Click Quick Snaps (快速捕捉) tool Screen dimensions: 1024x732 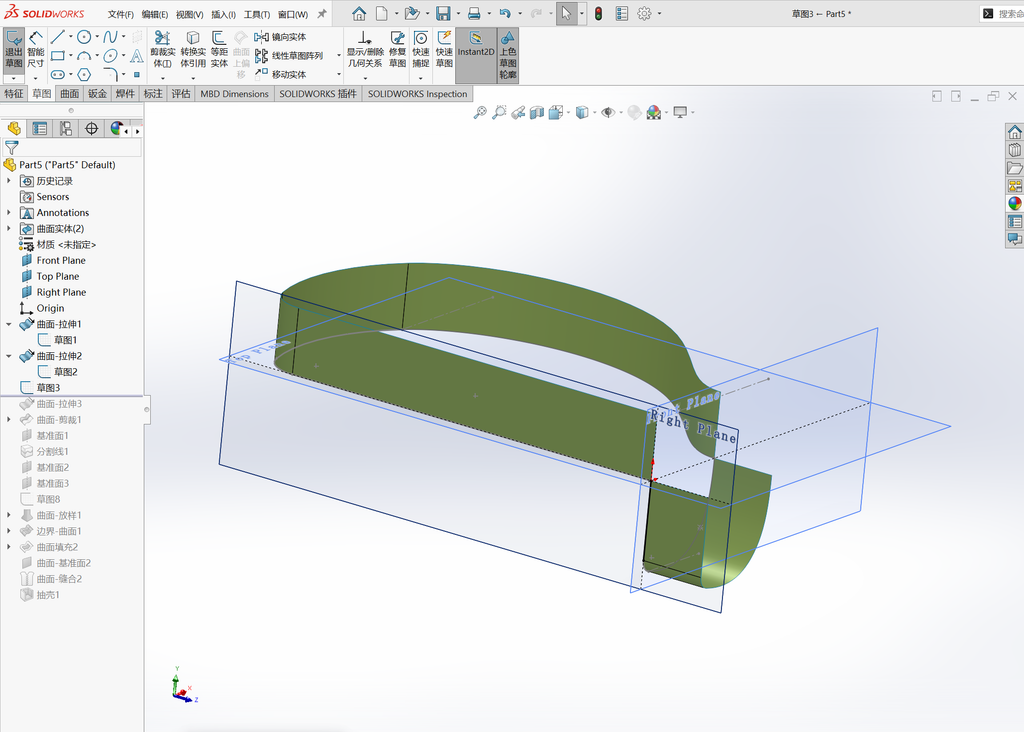(x=421, y=49)
